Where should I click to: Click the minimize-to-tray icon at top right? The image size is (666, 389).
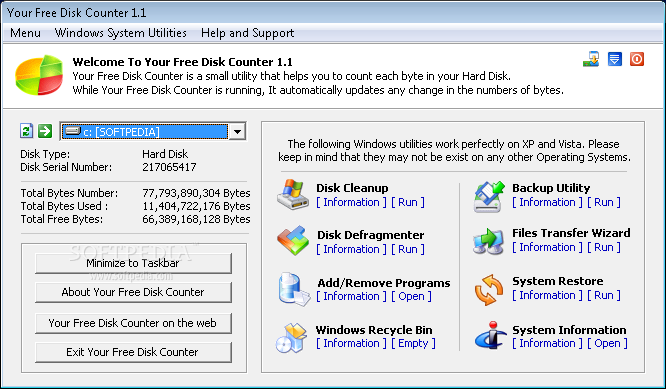tap(591, 59)
